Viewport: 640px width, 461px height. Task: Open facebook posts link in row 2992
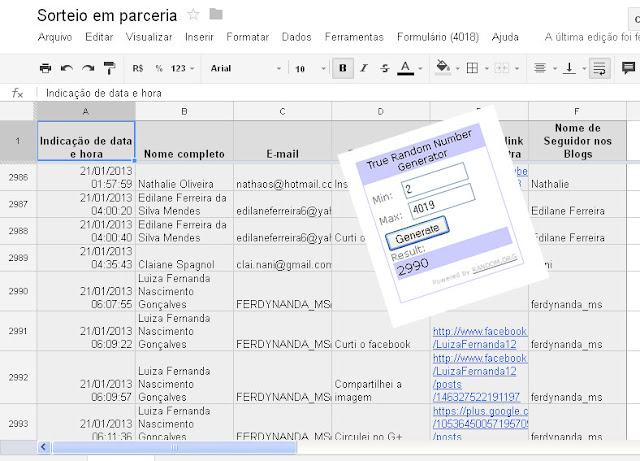[480, 378]
